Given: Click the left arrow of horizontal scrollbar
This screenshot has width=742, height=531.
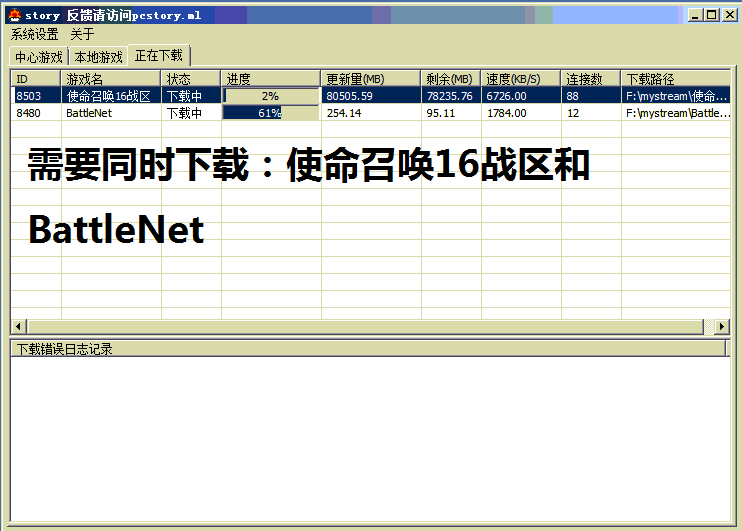Looking at the screenshot, I should [x=18, y=327].
